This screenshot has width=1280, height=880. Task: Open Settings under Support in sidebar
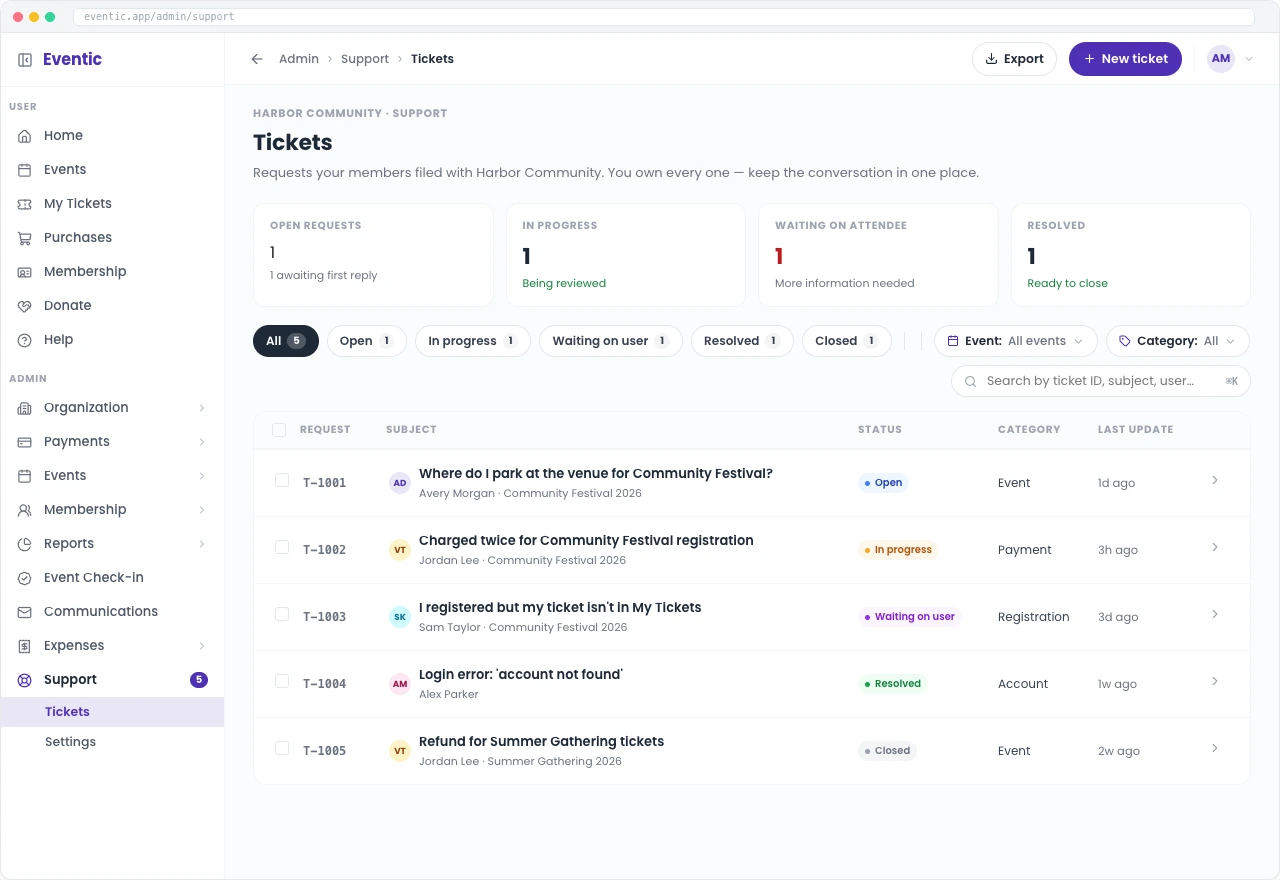(71, 742)
